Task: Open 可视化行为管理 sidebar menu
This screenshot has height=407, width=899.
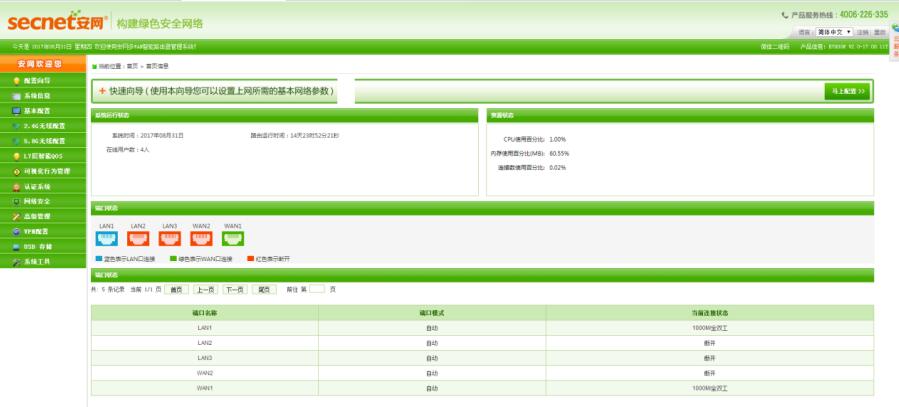Action: (x=43, y=171)
